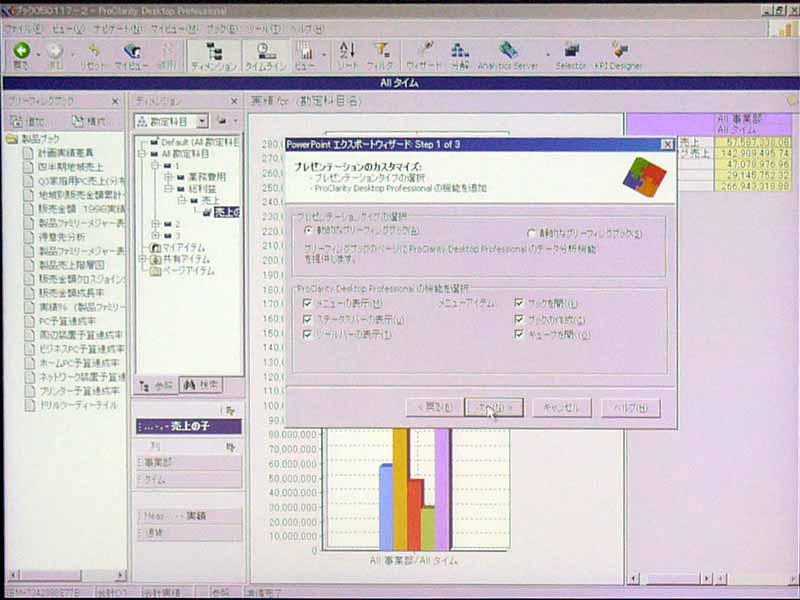Select the static briefing book radio (S)

[x=531, y=234]
